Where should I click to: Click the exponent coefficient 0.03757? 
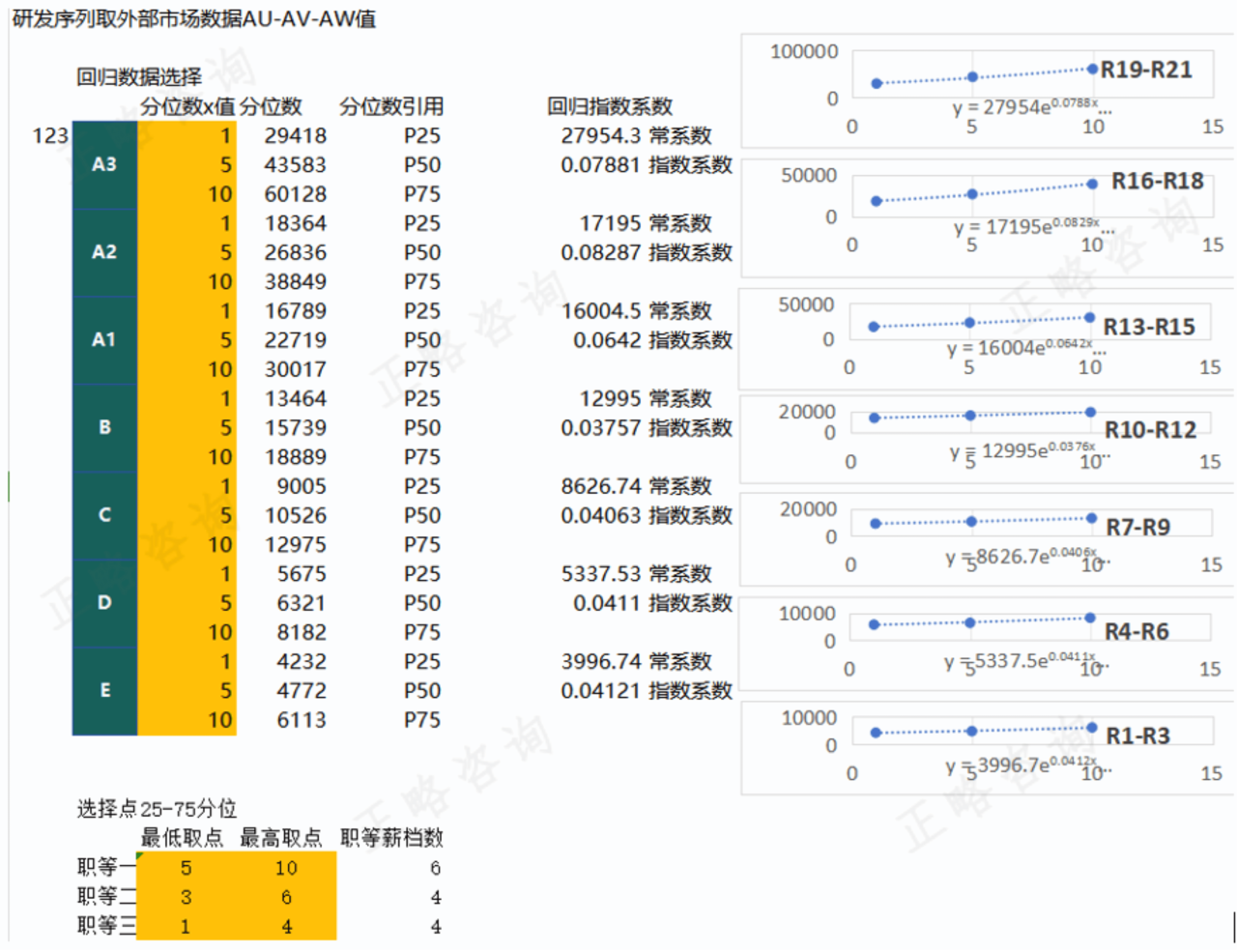tap(601, 427)
